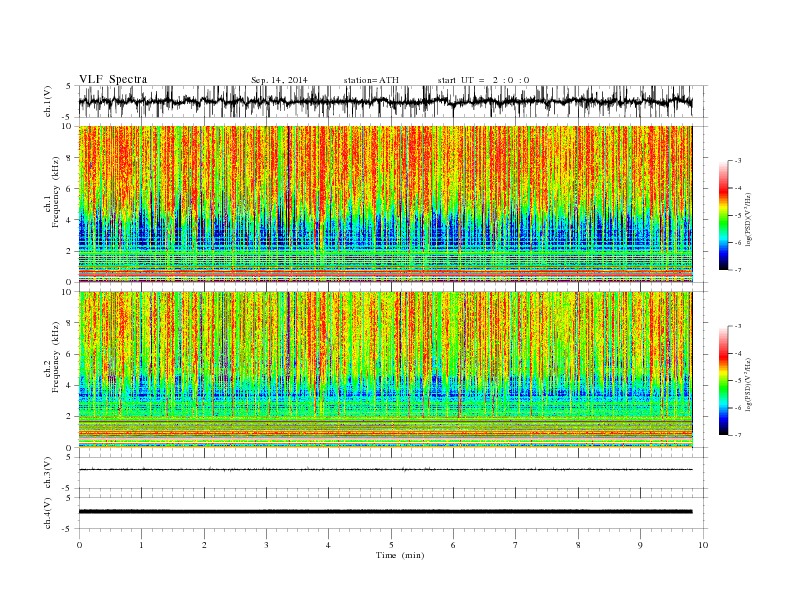Click the ch.1 spectrogram color scale bar
Viewport: 792px width, 612px height.
coord(723,215)
